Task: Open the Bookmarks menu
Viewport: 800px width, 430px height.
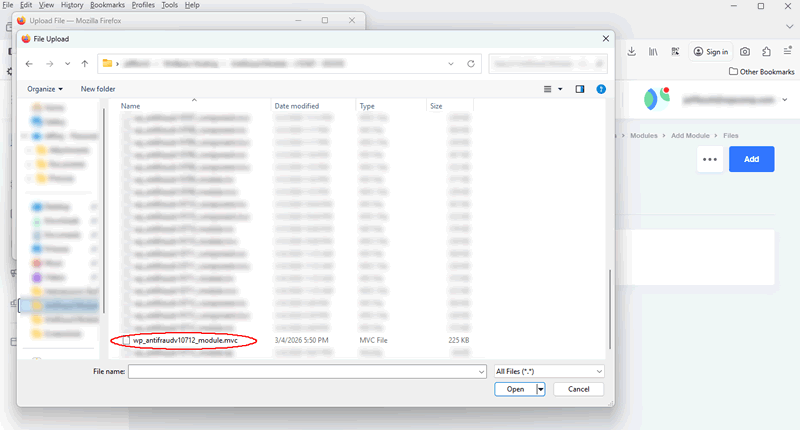Action: [x=107, y=5]
